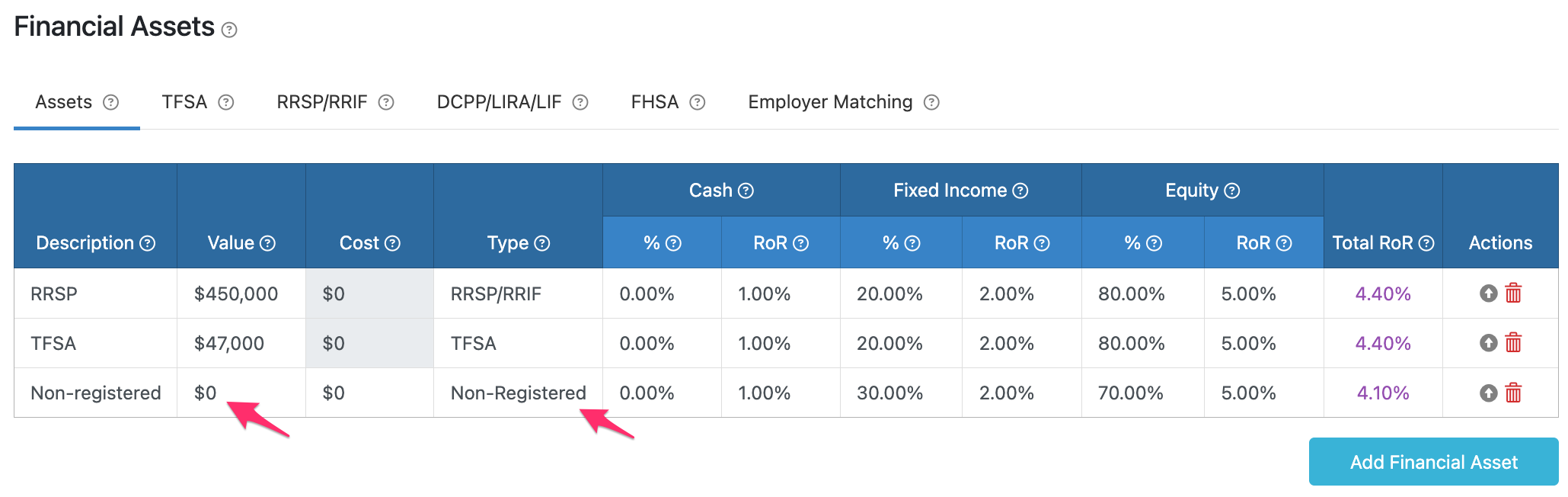Screen dimensions: 1568x497
Task: Click RRSP row Cash 0.00% cell
Action: [x=662, y=293]
